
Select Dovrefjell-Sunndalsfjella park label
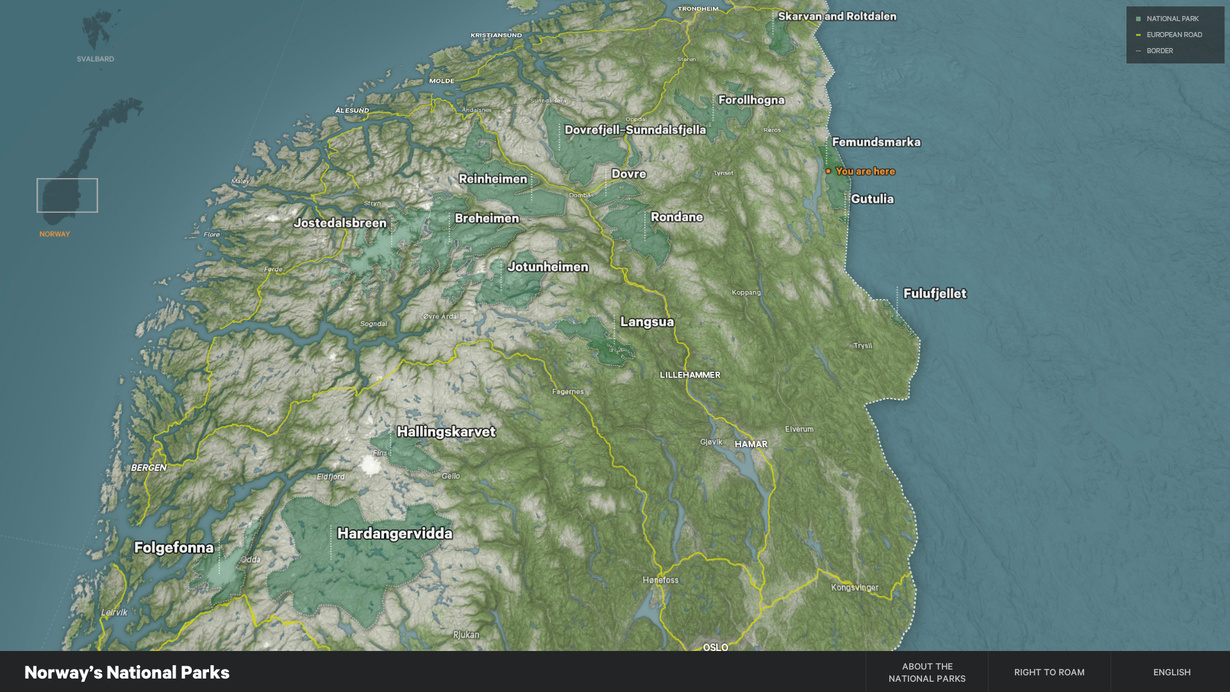635,130
